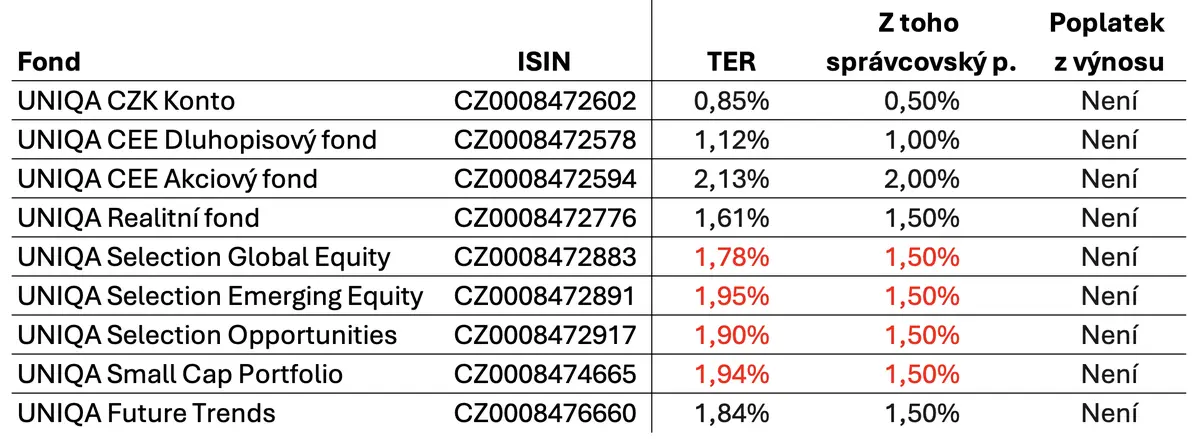This screenshot has height=439, width=1200.
Task: Click the Fond column header
Action: pyautogui.click(x=49, y=63)
